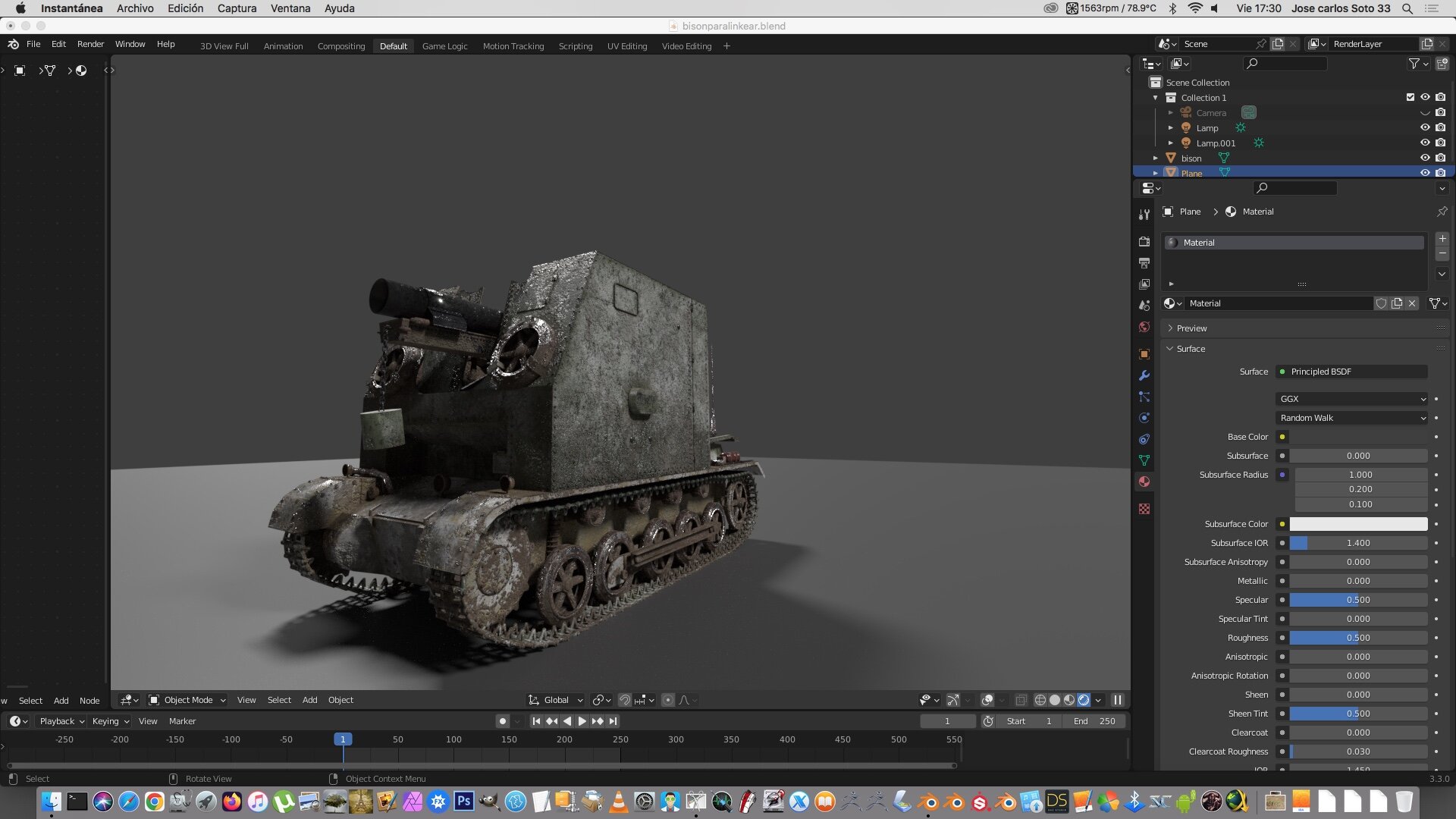Switch viewport to Material Preview shading
The height and width of the screenshot is (819, 1456).
tap(1069, 700)
